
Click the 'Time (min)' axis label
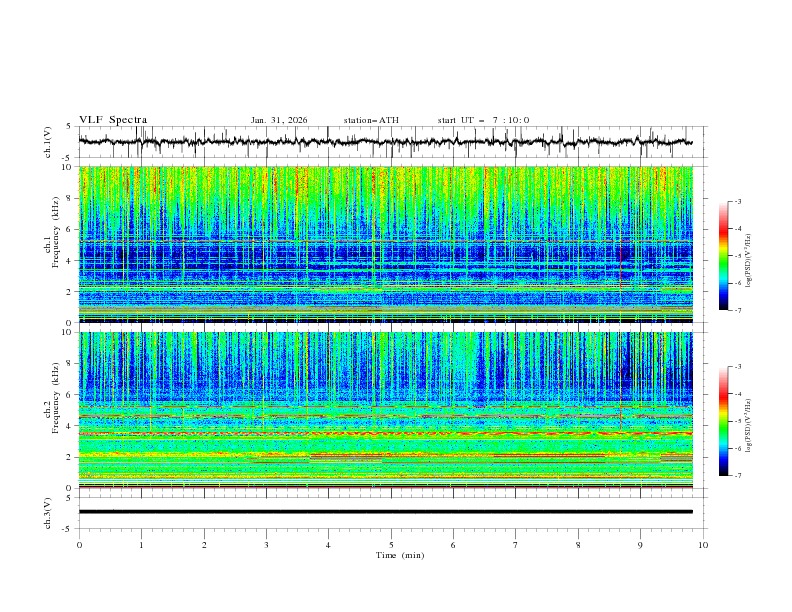tap(400, 555)
